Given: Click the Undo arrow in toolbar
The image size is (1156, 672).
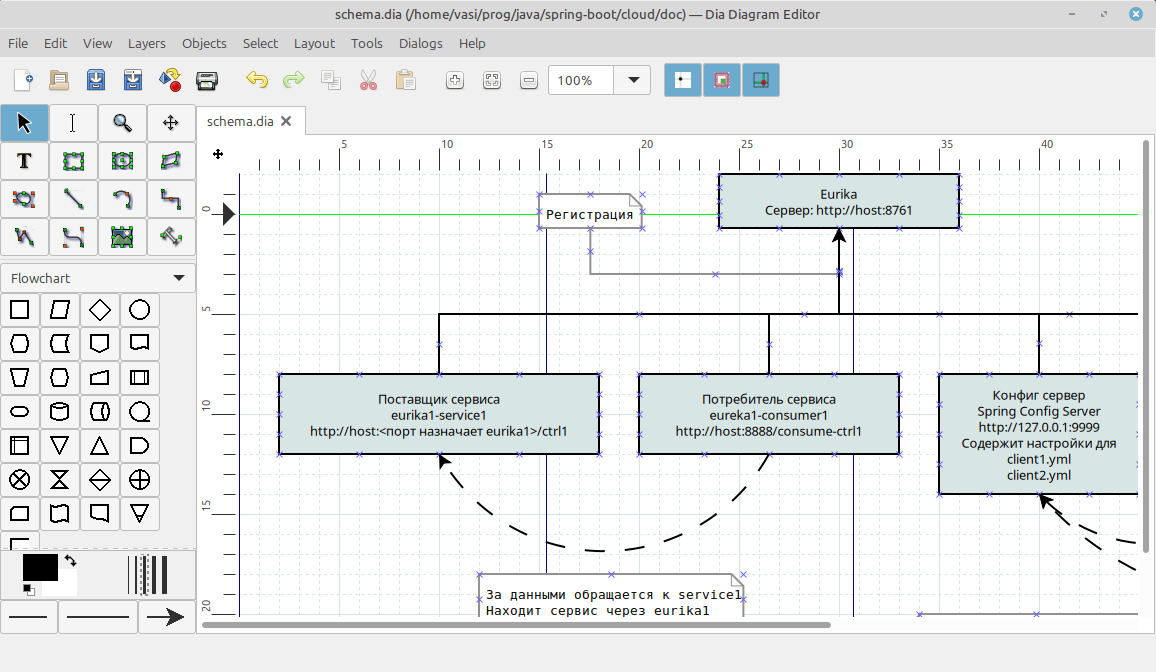Looking at the screenshot, I should pos(257,80).
